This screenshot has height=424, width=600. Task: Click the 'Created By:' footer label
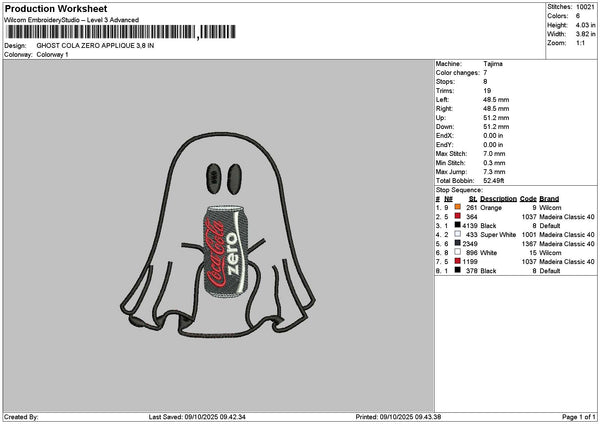click(21, 417)
